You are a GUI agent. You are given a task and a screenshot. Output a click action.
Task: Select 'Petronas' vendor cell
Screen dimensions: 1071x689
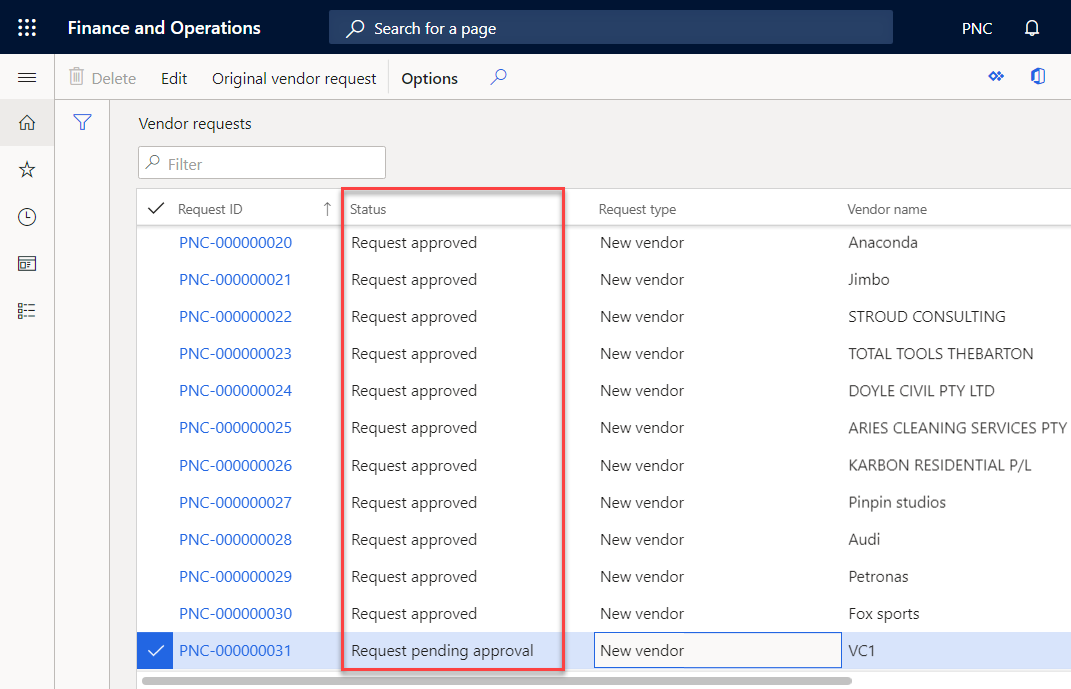[878, 576]
